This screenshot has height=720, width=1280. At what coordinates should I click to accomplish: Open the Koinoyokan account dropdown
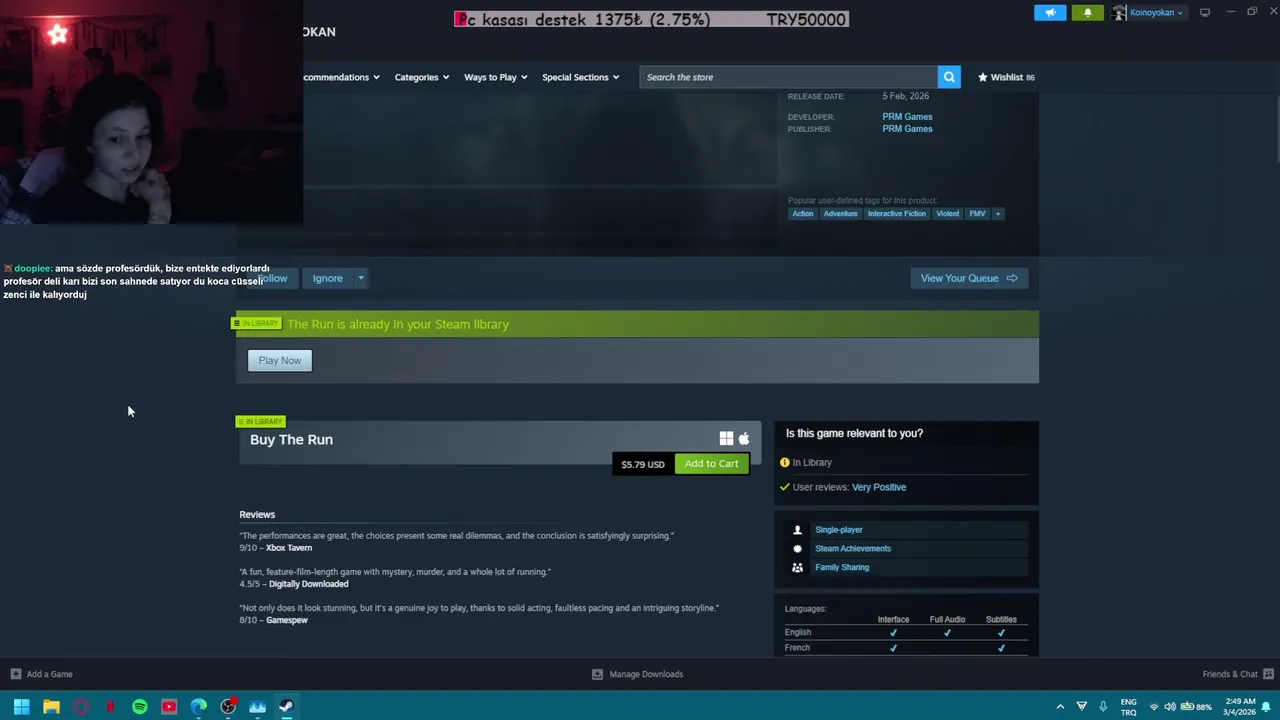point(1157,13)
